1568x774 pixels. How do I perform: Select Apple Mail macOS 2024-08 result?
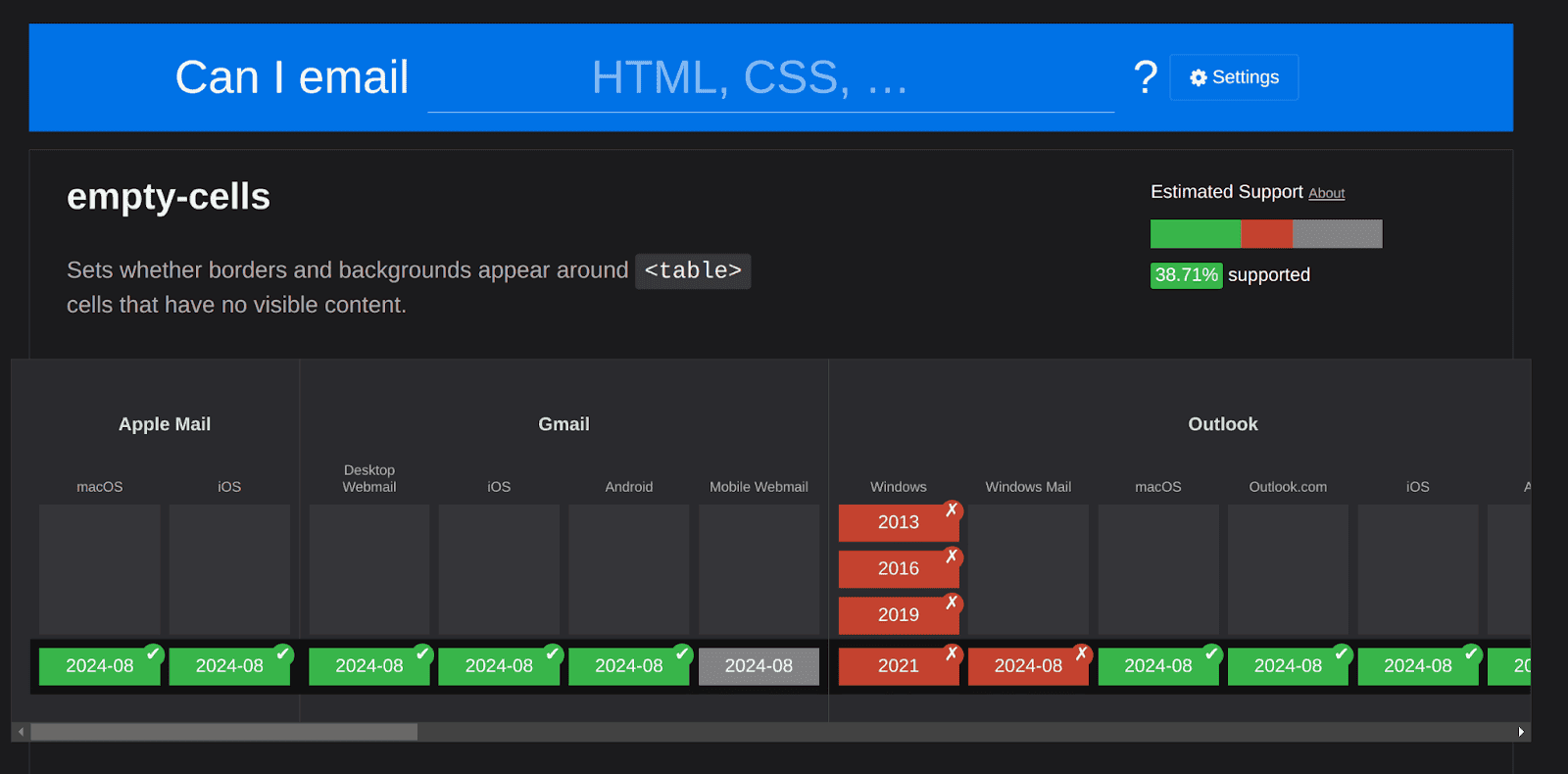pos(100,666)
